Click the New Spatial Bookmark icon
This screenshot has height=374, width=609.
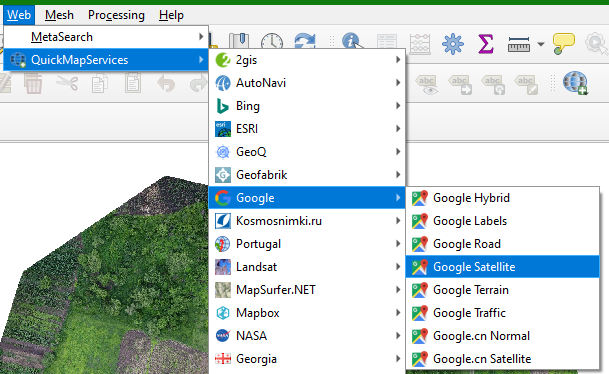click(x=239, y=40)
